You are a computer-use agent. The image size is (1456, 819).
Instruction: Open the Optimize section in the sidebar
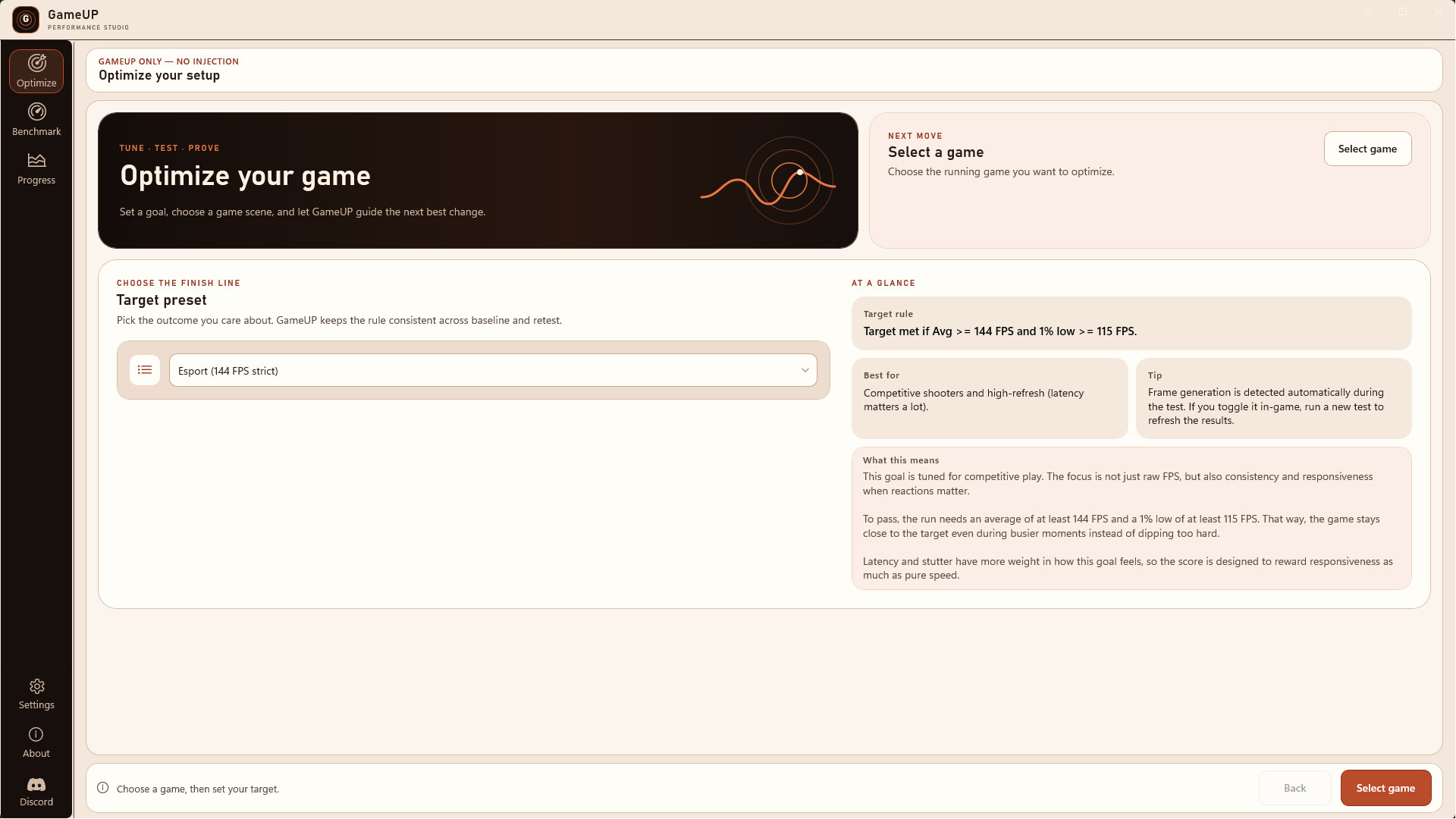click(x=36, y=71)
